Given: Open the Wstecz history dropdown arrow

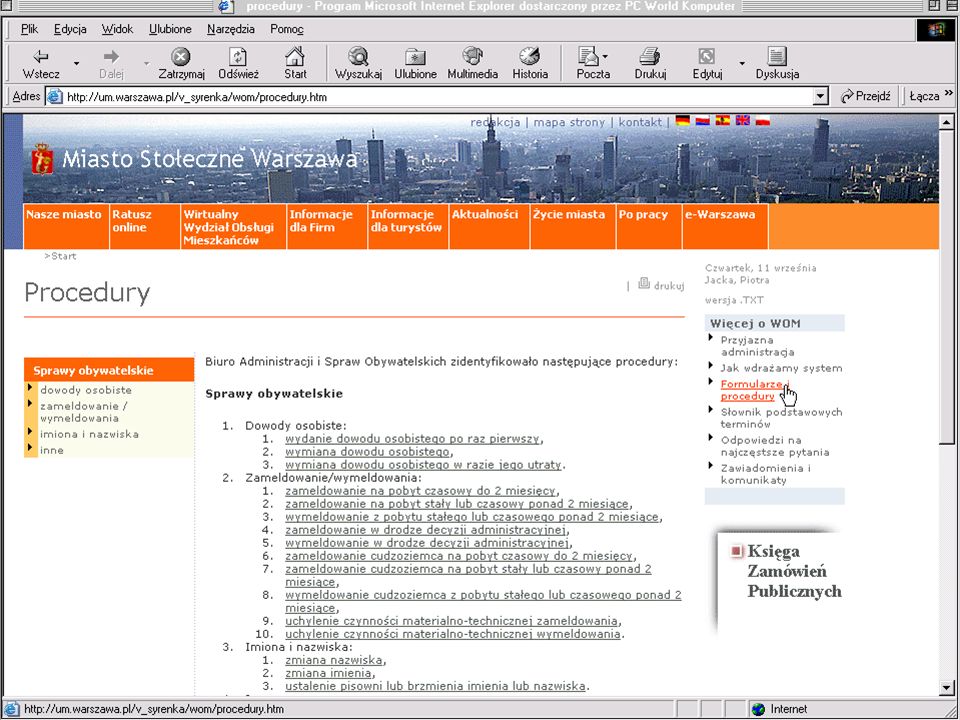Looking at the screenshot, I should pos(77,64).
